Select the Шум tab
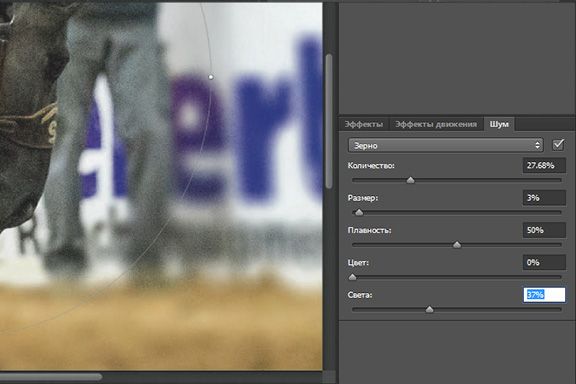The height and width of the screenshot is (384, 576). (x=499, y=124)
